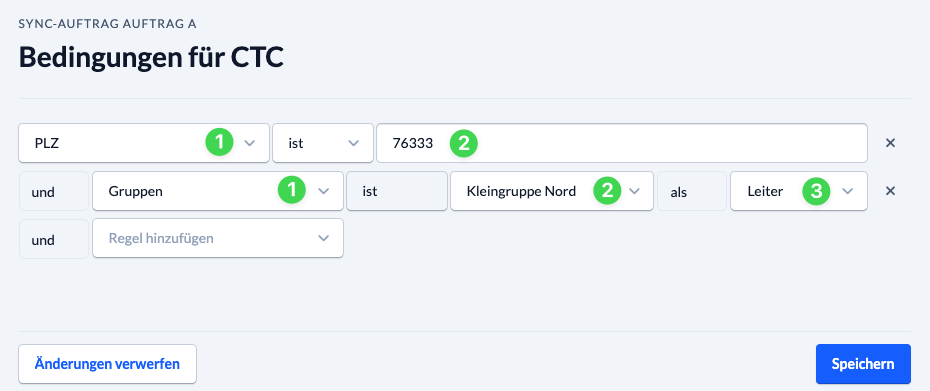
Task: Open the Kleingruppe Nord group dropdown
Action: click(x=552, y=191)
